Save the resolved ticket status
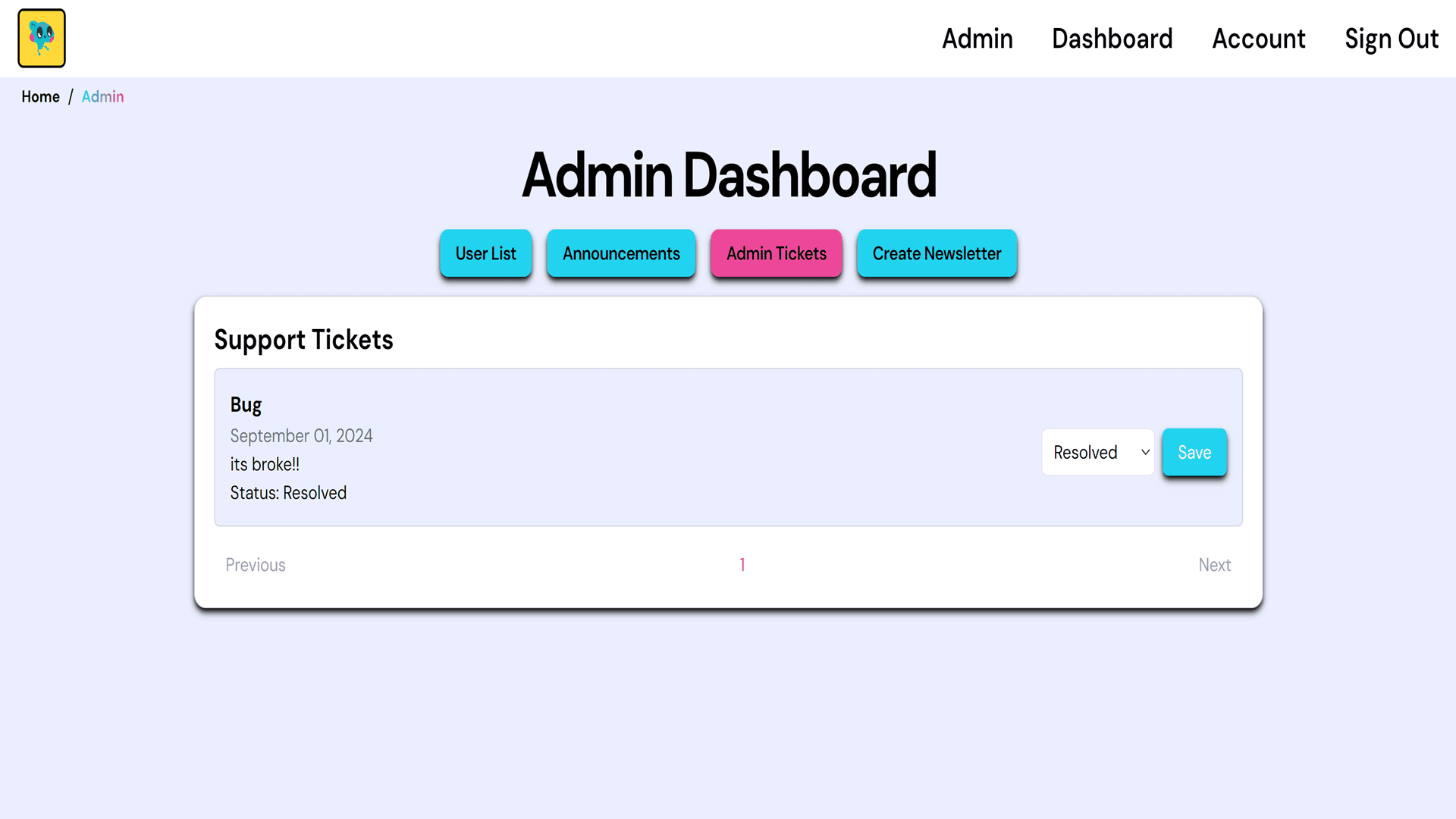This screenshot has height=819, width=1456. [x=1193, y=452]
